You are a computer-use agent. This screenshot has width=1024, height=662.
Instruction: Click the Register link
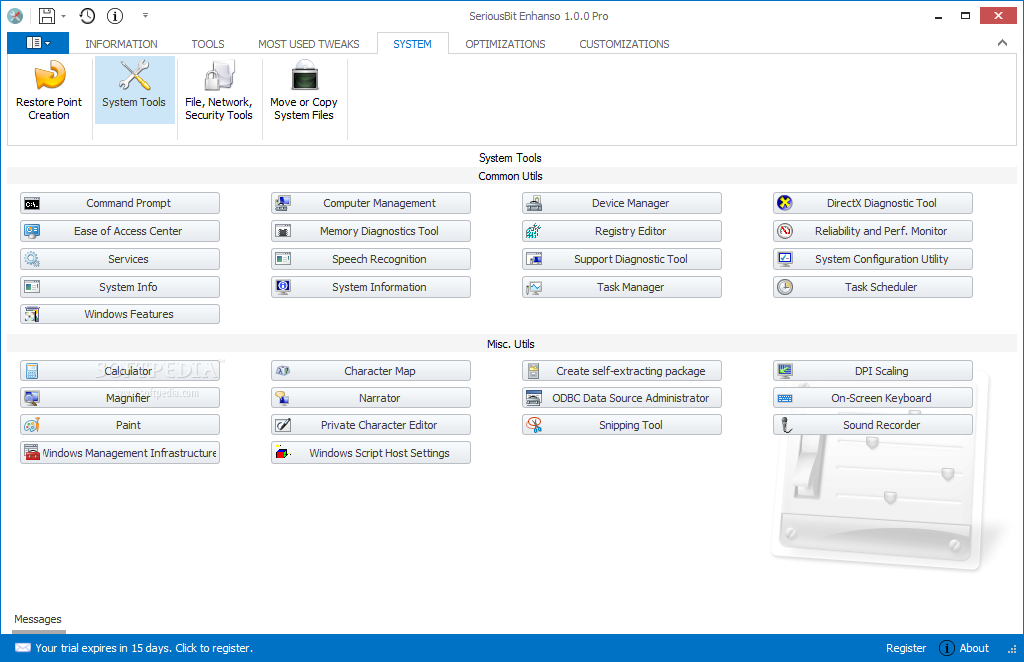[906, 648]
